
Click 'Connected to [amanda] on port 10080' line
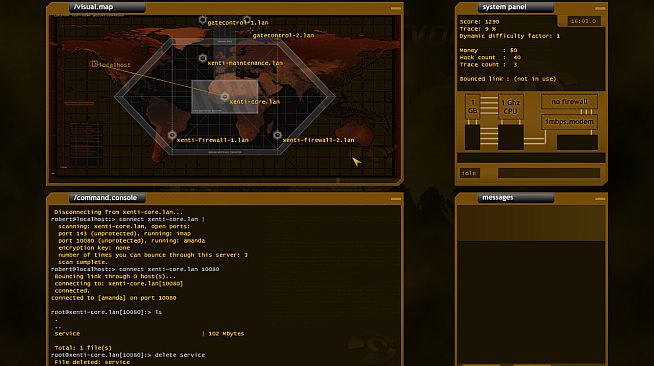(x=113, y=298)
